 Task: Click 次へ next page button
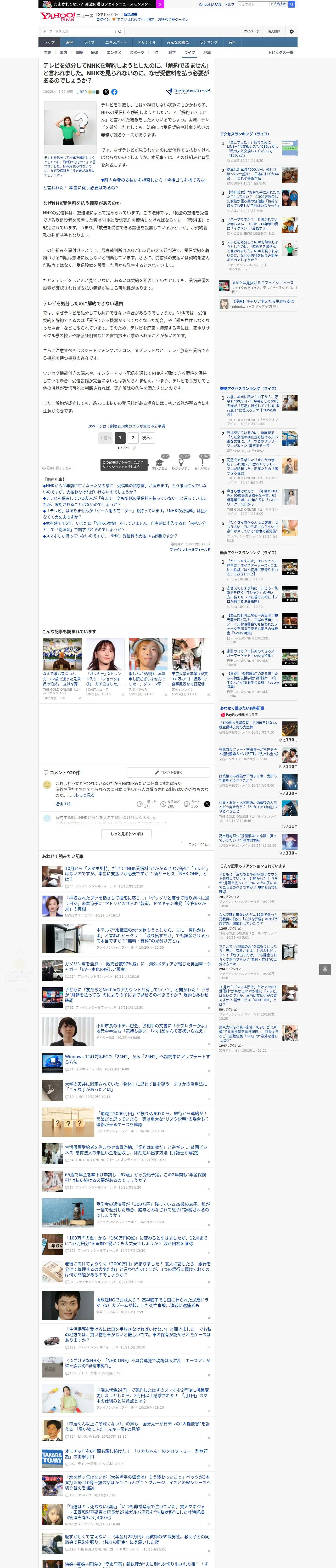148,438
